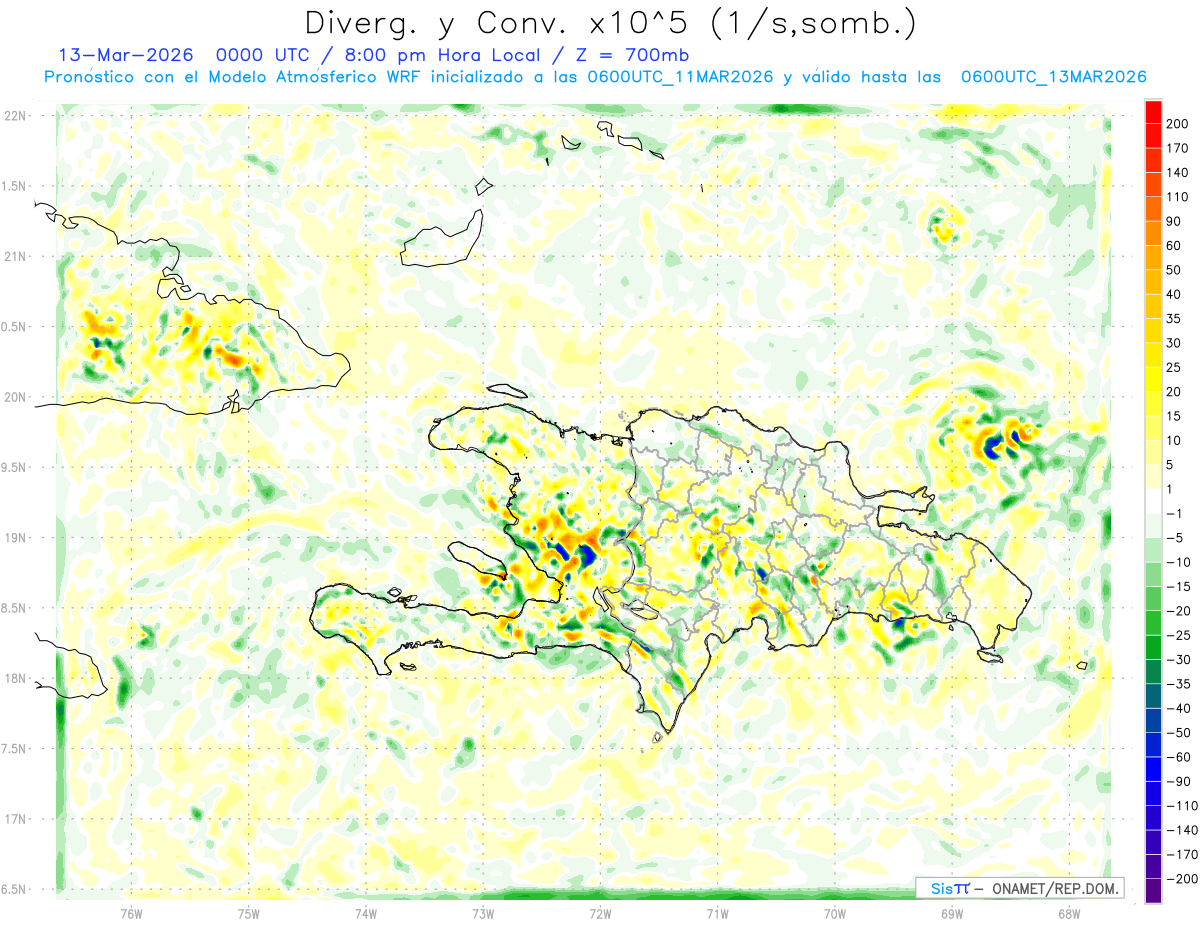The height and width of the screenshot is (927, 1200).
Task: Click the blue "Sis" logo text
Action: coord(940,888)
